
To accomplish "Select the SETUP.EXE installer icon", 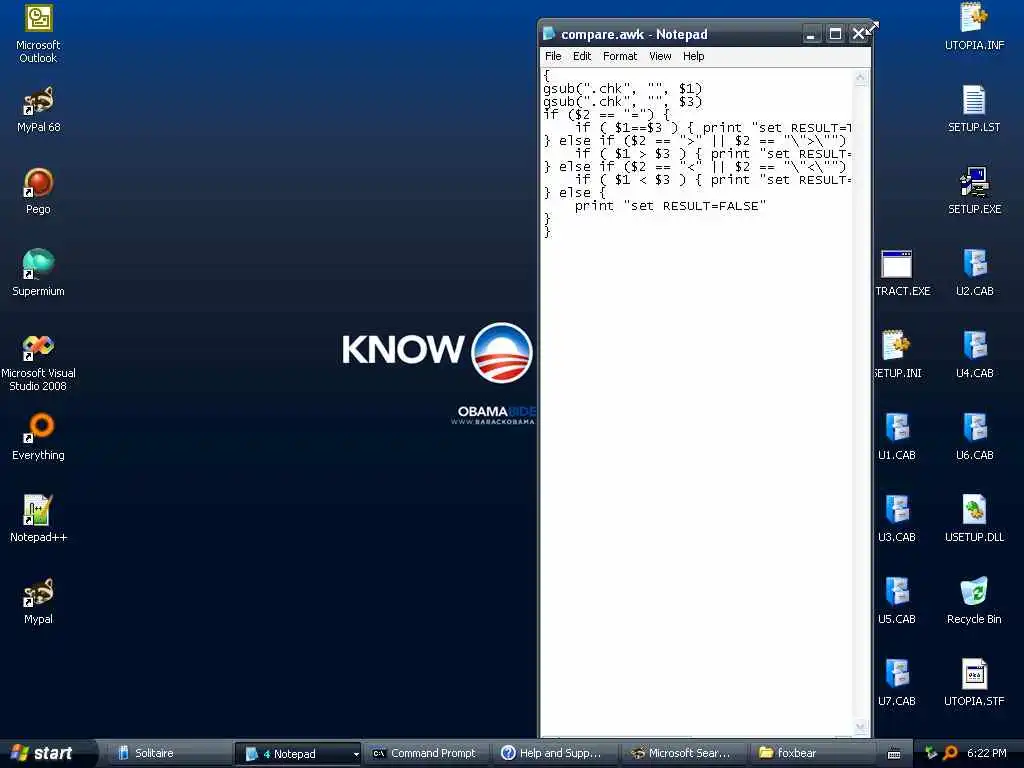I will [974, 191].
